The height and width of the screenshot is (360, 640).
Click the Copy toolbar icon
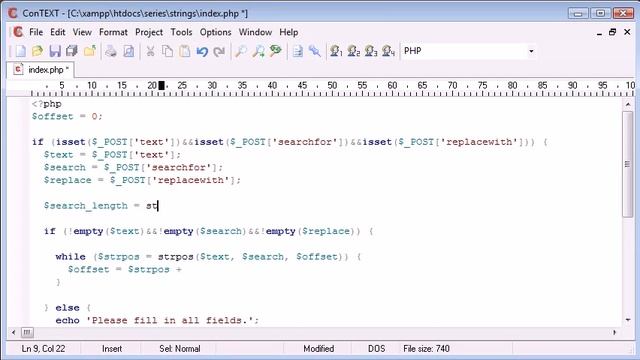(167, 51)
